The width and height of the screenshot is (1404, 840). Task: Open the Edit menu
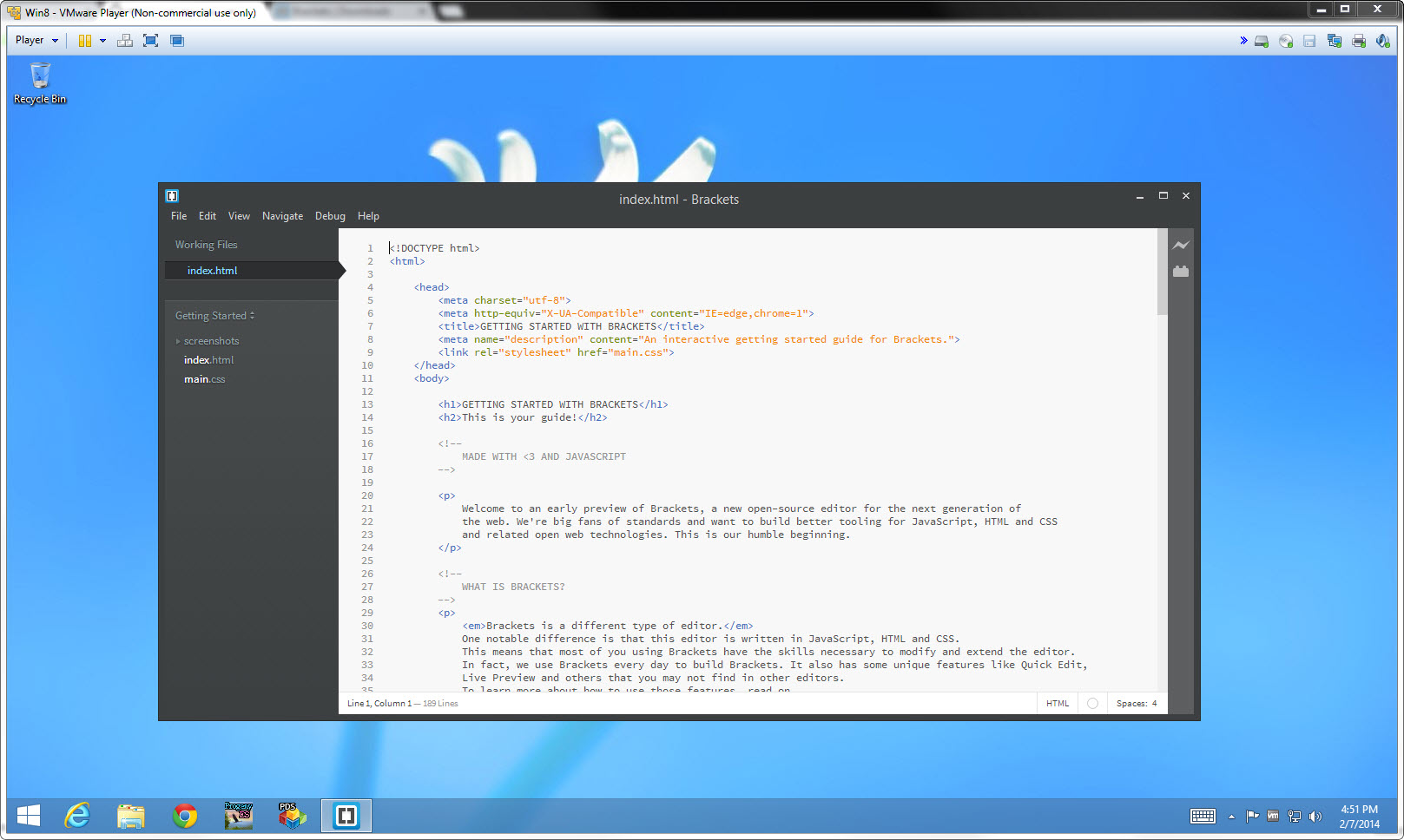click(x=208, y=216)
